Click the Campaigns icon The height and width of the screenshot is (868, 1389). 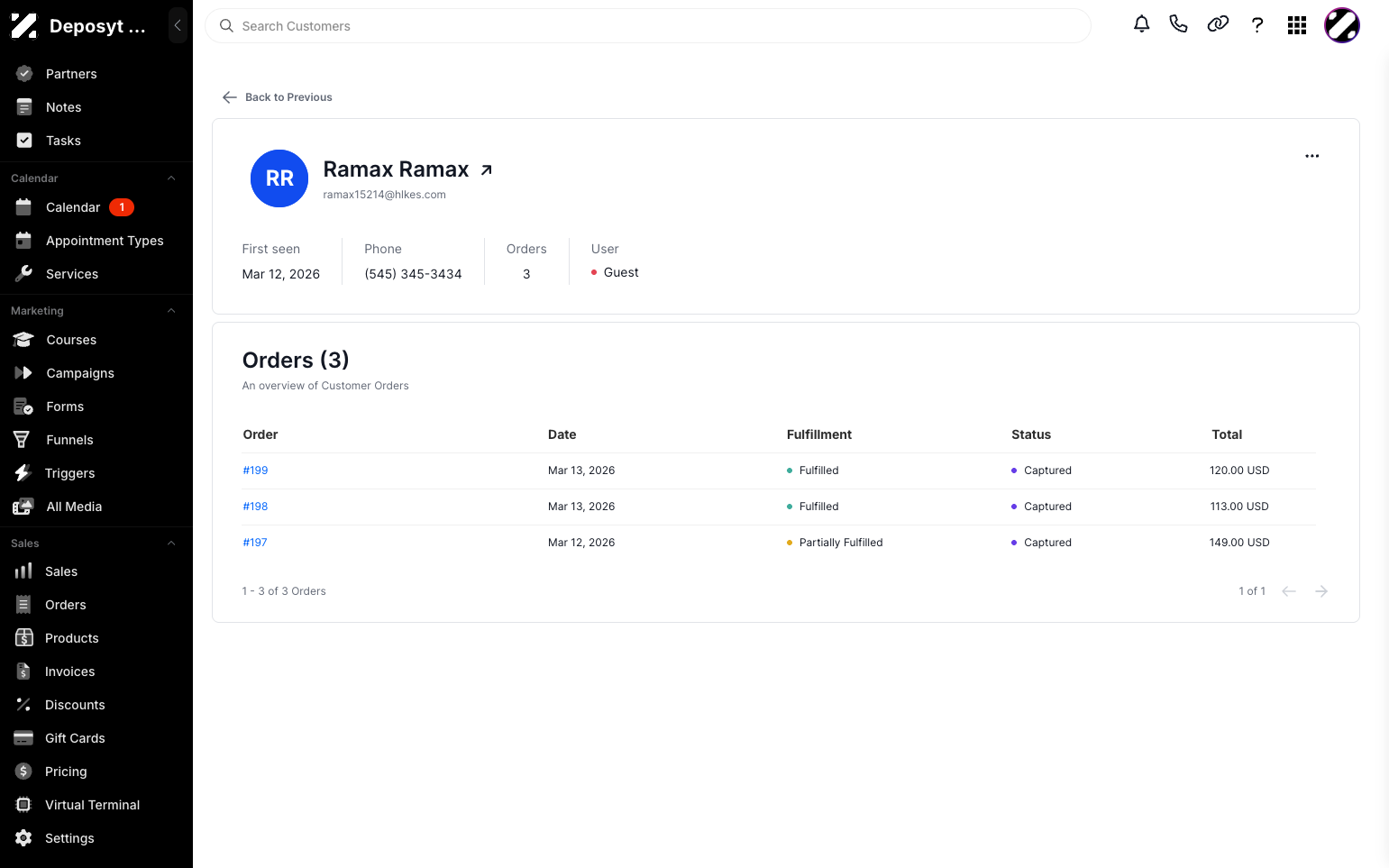[x=23, y=373]
